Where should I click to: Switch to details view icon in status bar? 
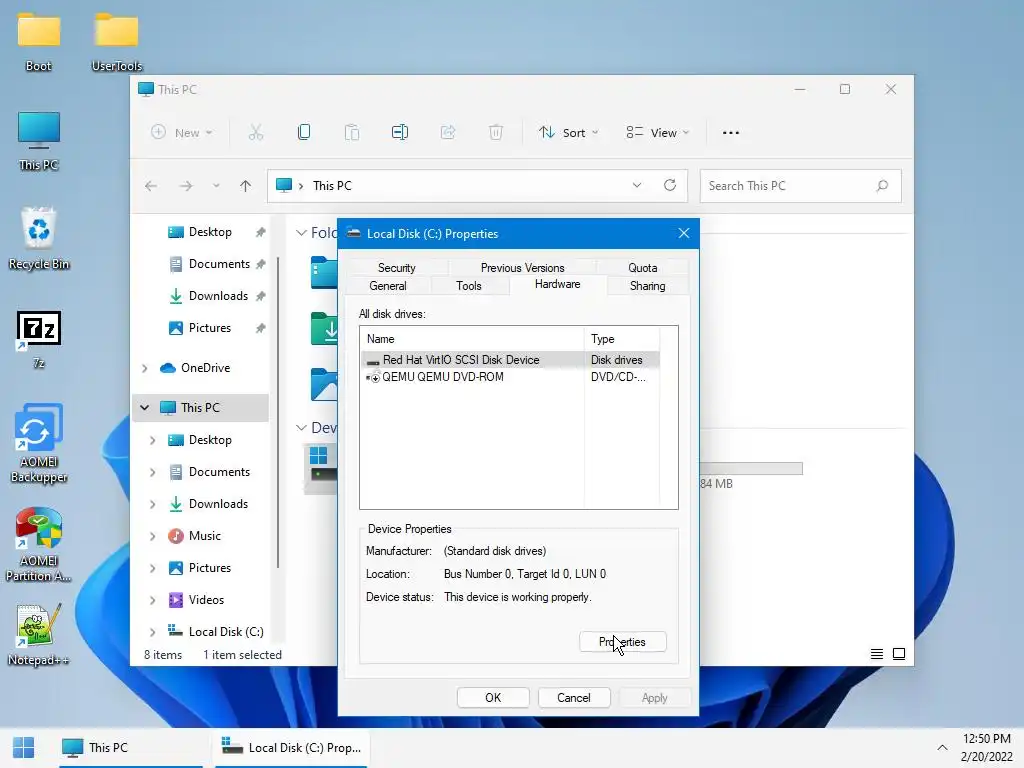pyautogui.click(x=877, y=654)
